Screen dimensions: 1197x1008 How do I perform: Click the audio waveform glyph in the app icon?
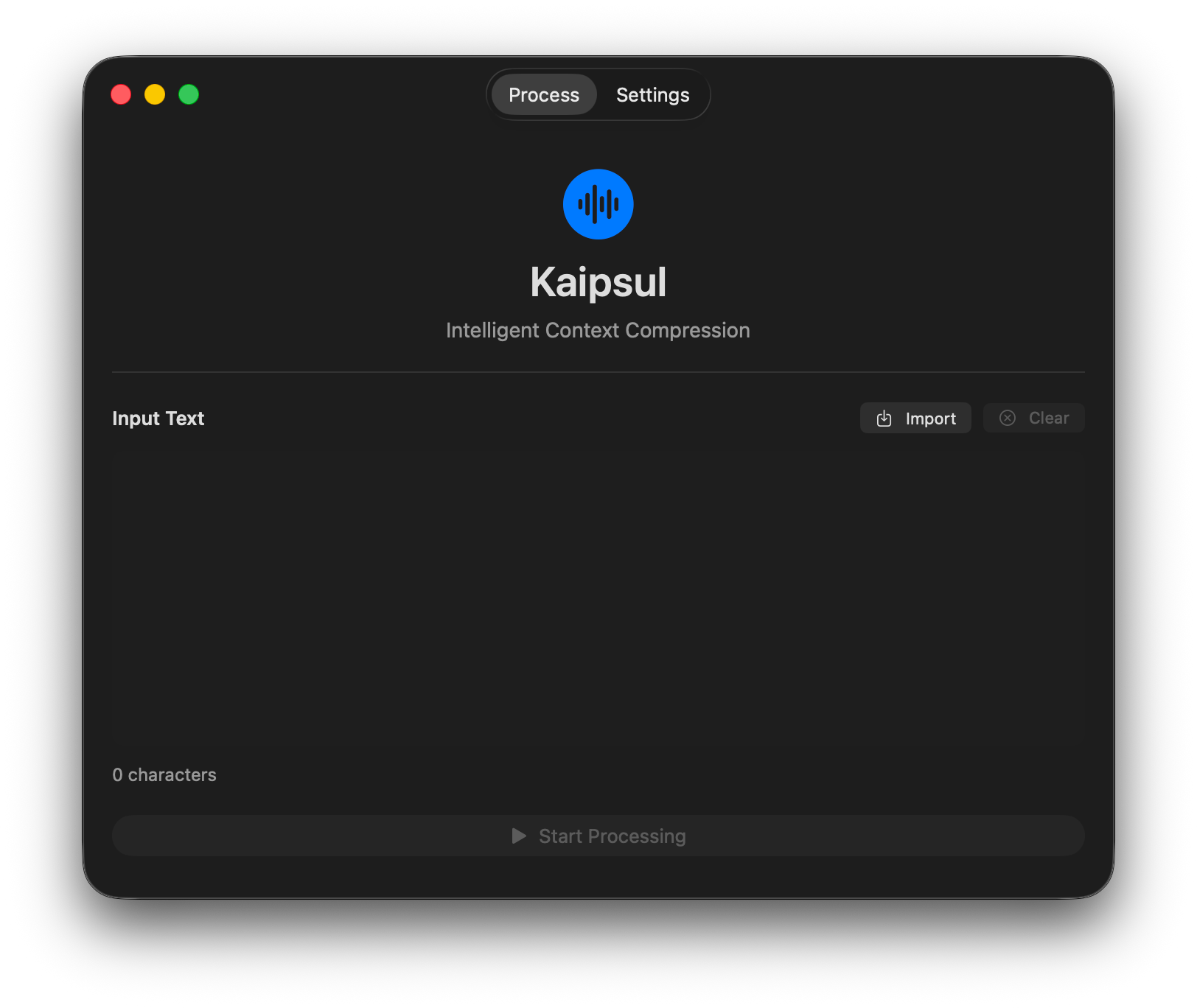point(598,204)
